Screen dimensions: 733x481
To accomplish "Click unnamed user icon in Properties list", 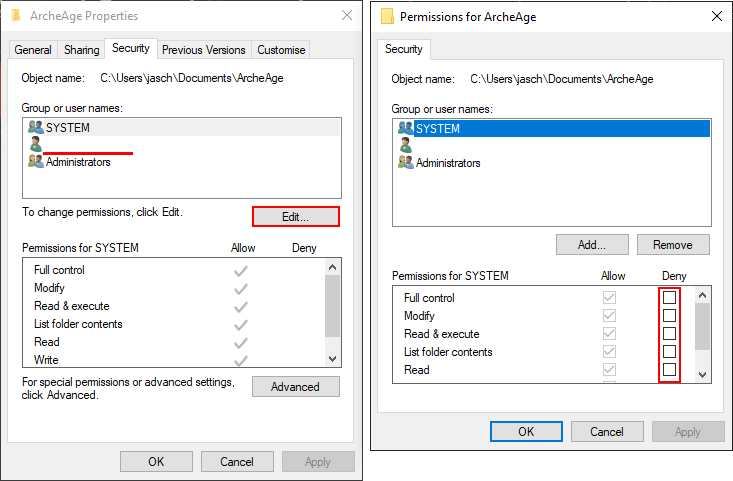I will (x=36, y=144).
